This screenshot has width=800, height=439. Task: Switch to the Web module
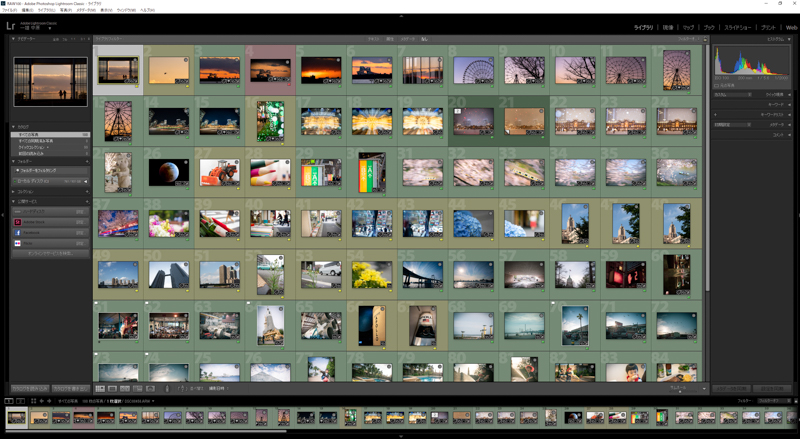791,28
